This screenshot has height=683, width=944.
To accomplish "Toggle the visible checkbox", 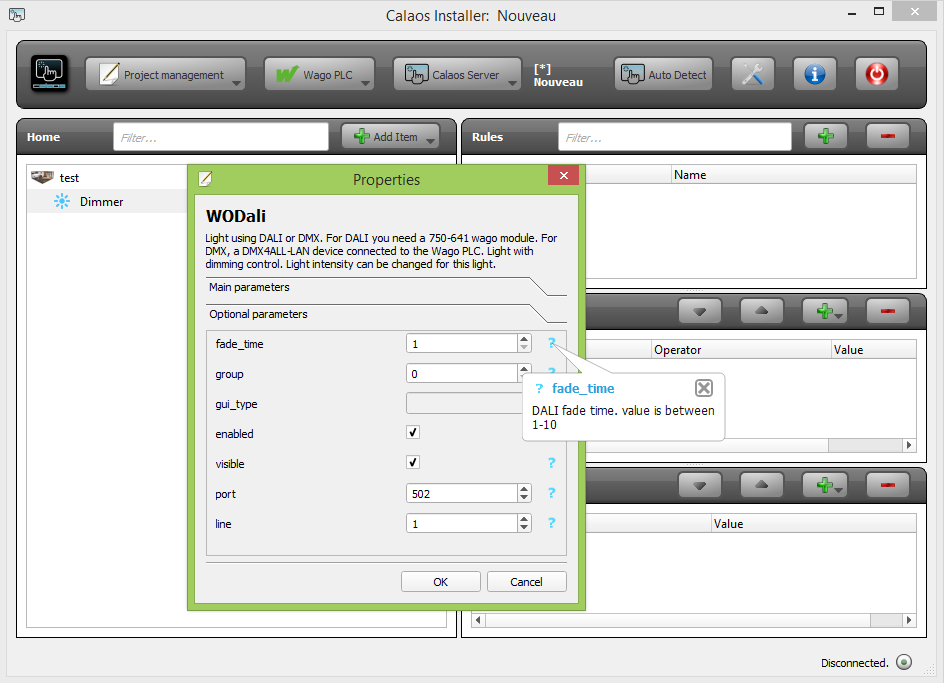I will (x=413, y=463).
